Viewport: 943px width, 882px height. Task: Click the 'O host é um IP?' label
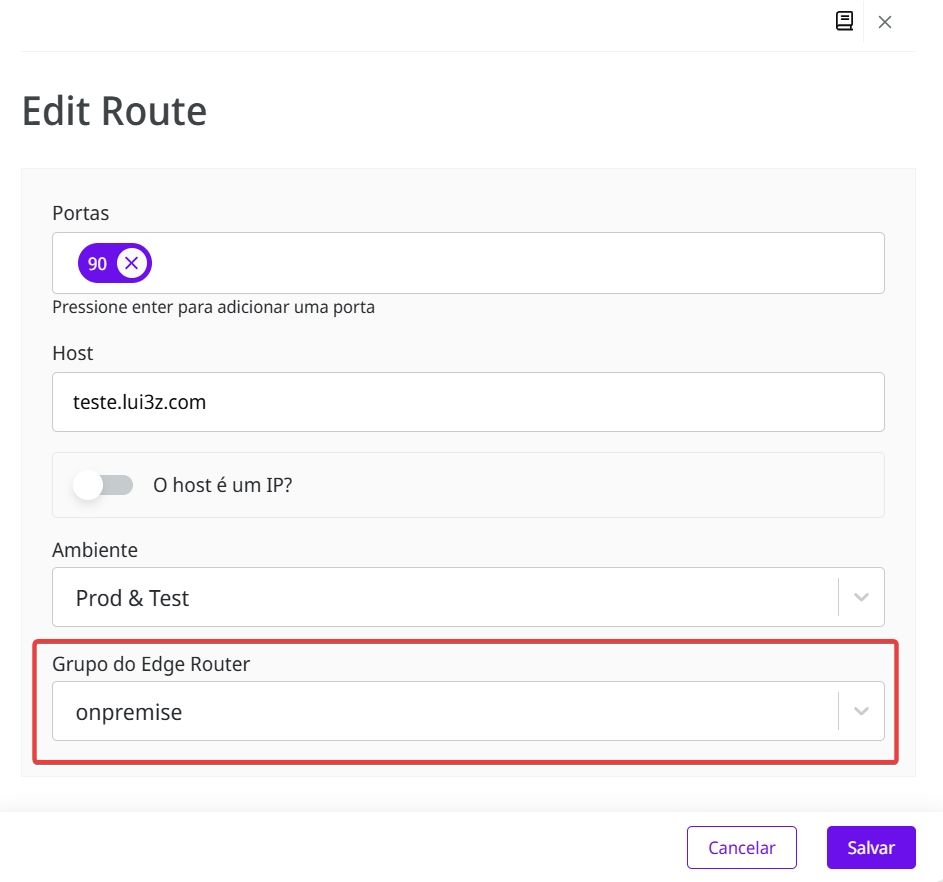222,485
